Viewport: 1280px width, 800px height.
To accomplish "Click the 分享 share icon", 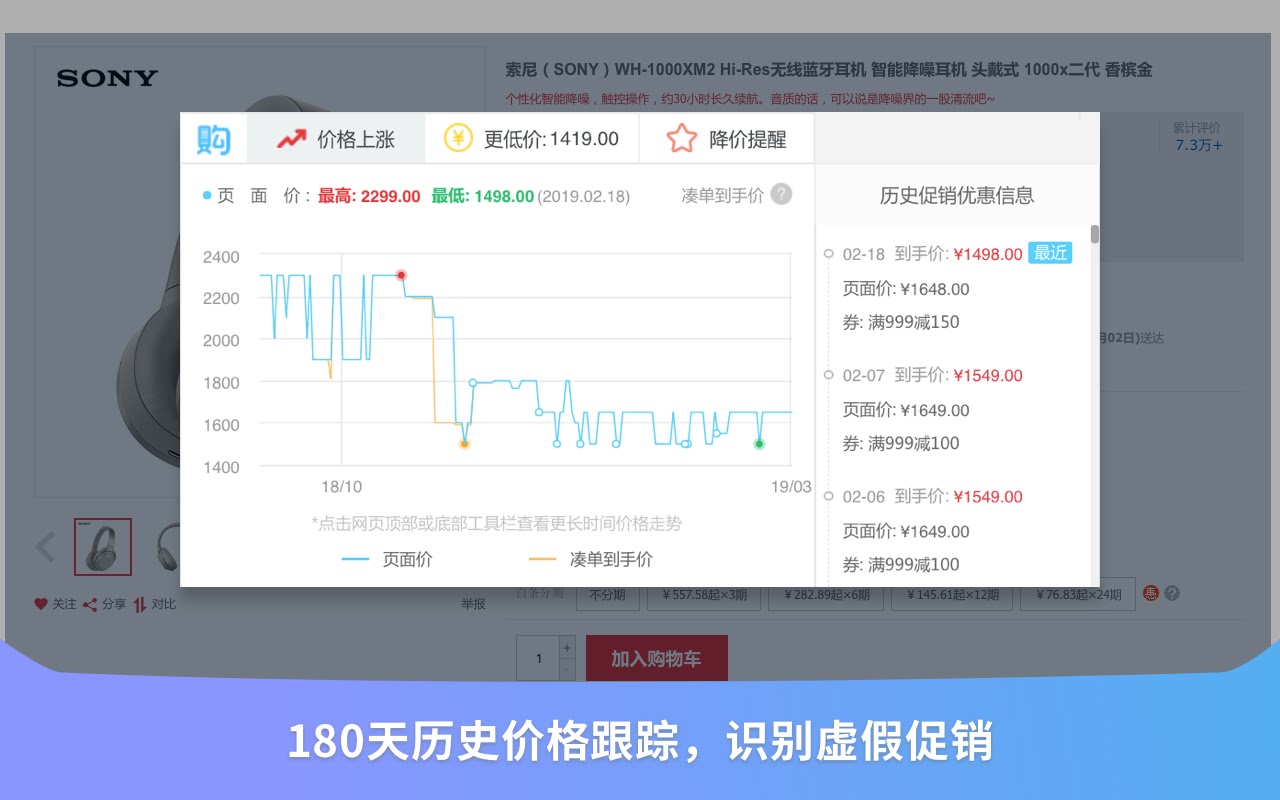I will 90,604.
